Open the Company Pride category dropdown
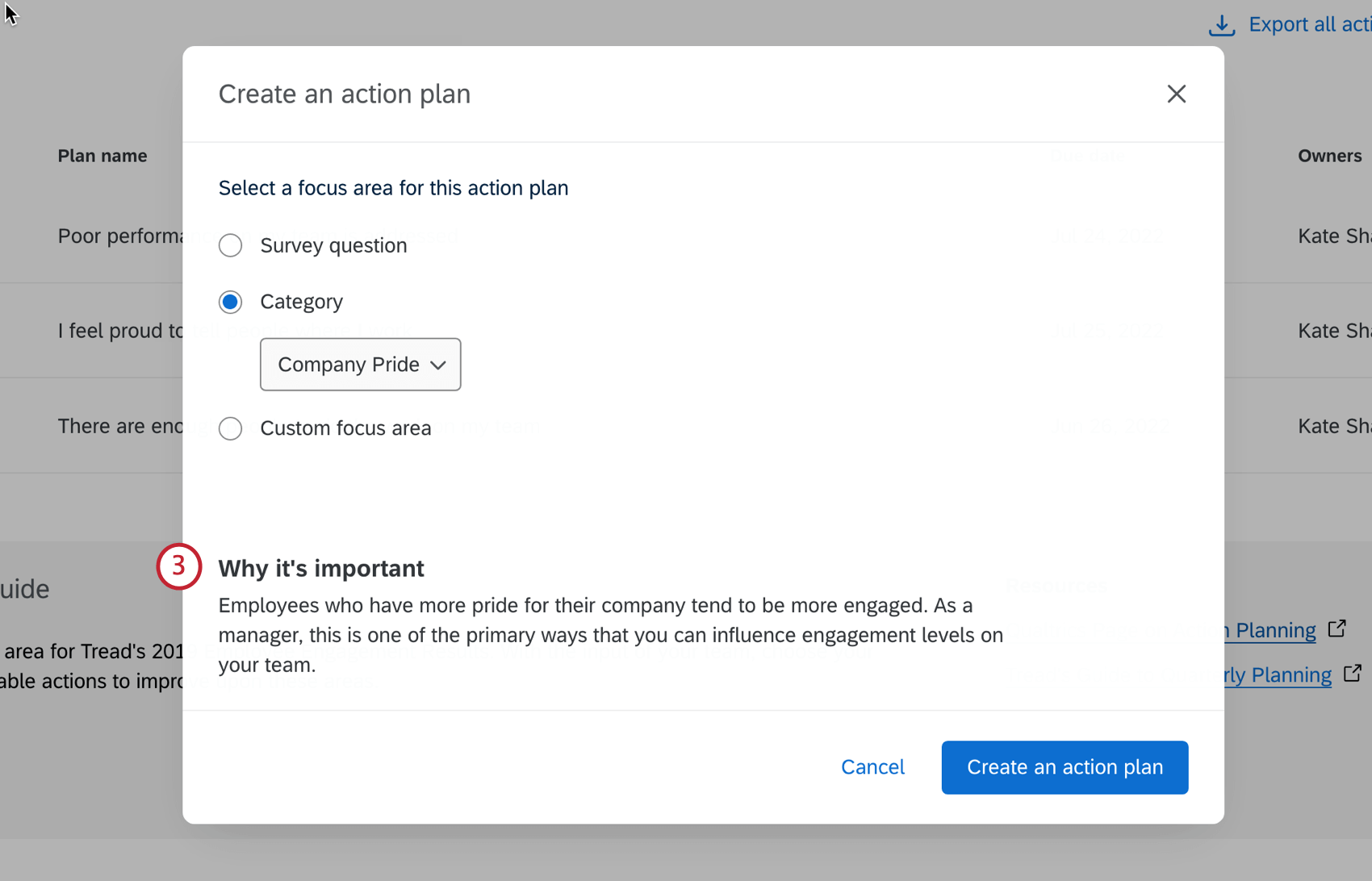This screenshot has height=881, width=1372. point(360,365)
